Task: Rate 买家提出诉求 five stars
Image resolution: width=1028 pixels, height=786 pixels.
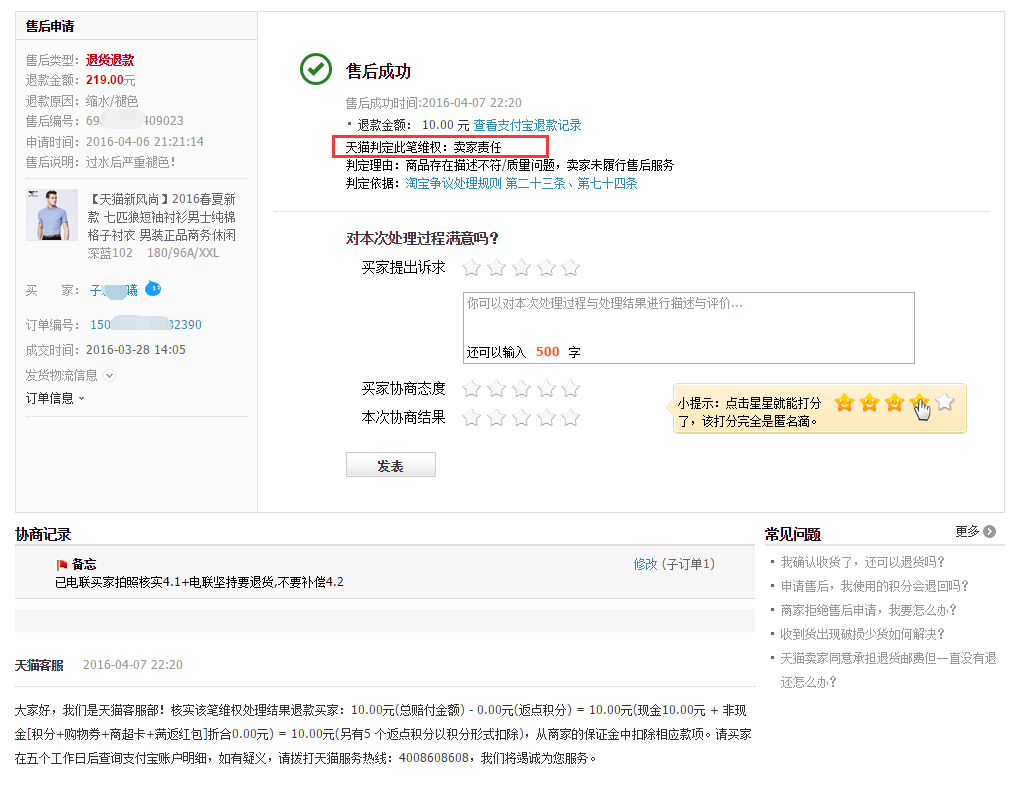Action: (571, 267)
